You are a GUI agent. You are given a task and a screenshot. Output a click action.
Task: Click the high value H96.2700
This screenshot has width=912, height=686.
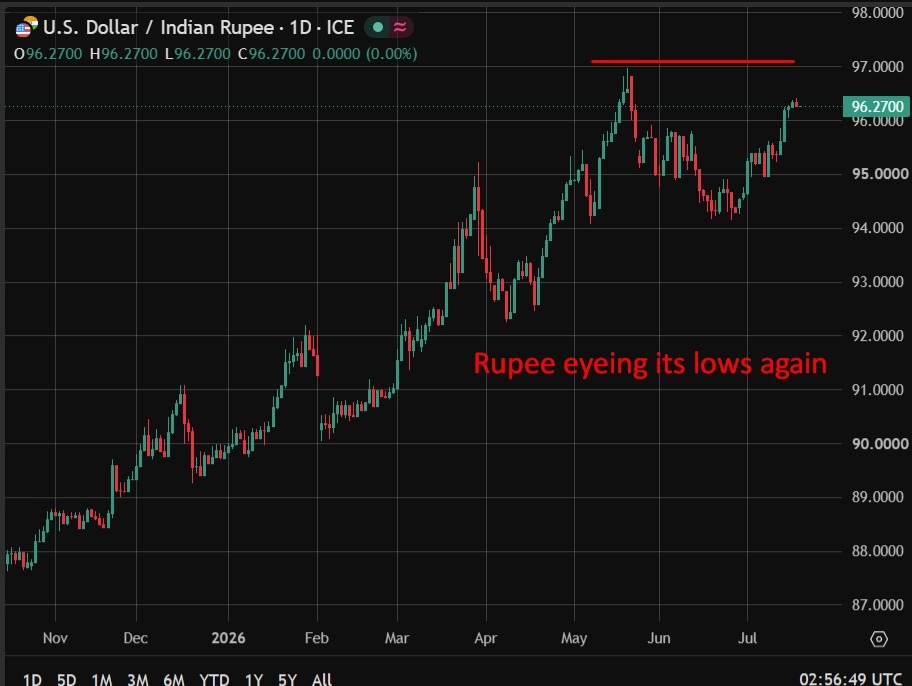(123, 54)
